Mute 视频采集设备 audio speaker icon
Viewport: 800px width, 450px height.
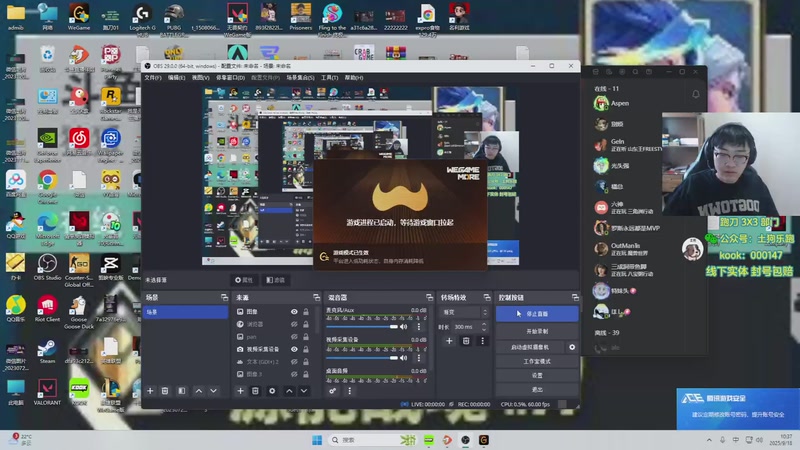click(404, 358)
